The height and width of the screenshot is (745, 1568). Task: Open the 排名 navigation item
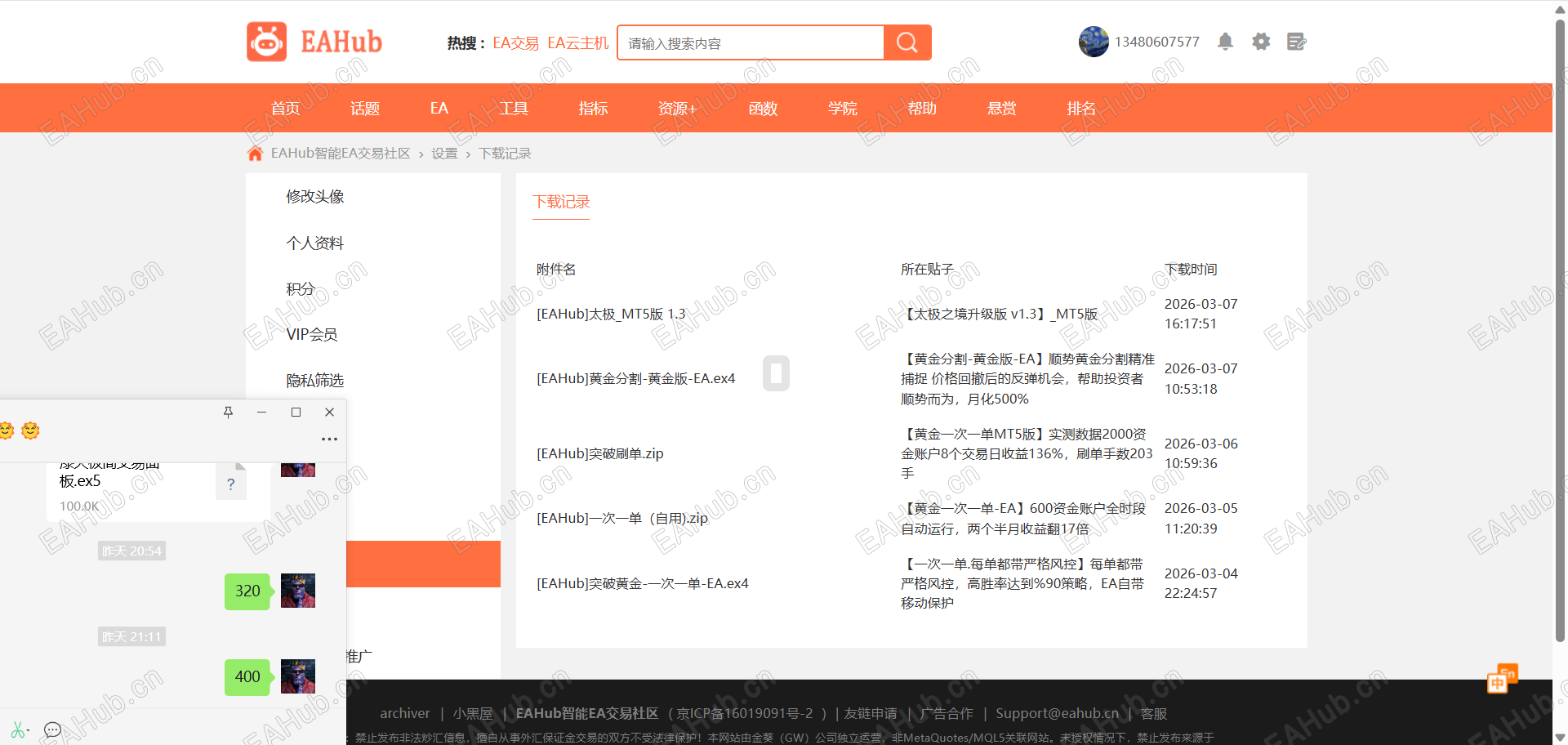[x=1080, y=108]
